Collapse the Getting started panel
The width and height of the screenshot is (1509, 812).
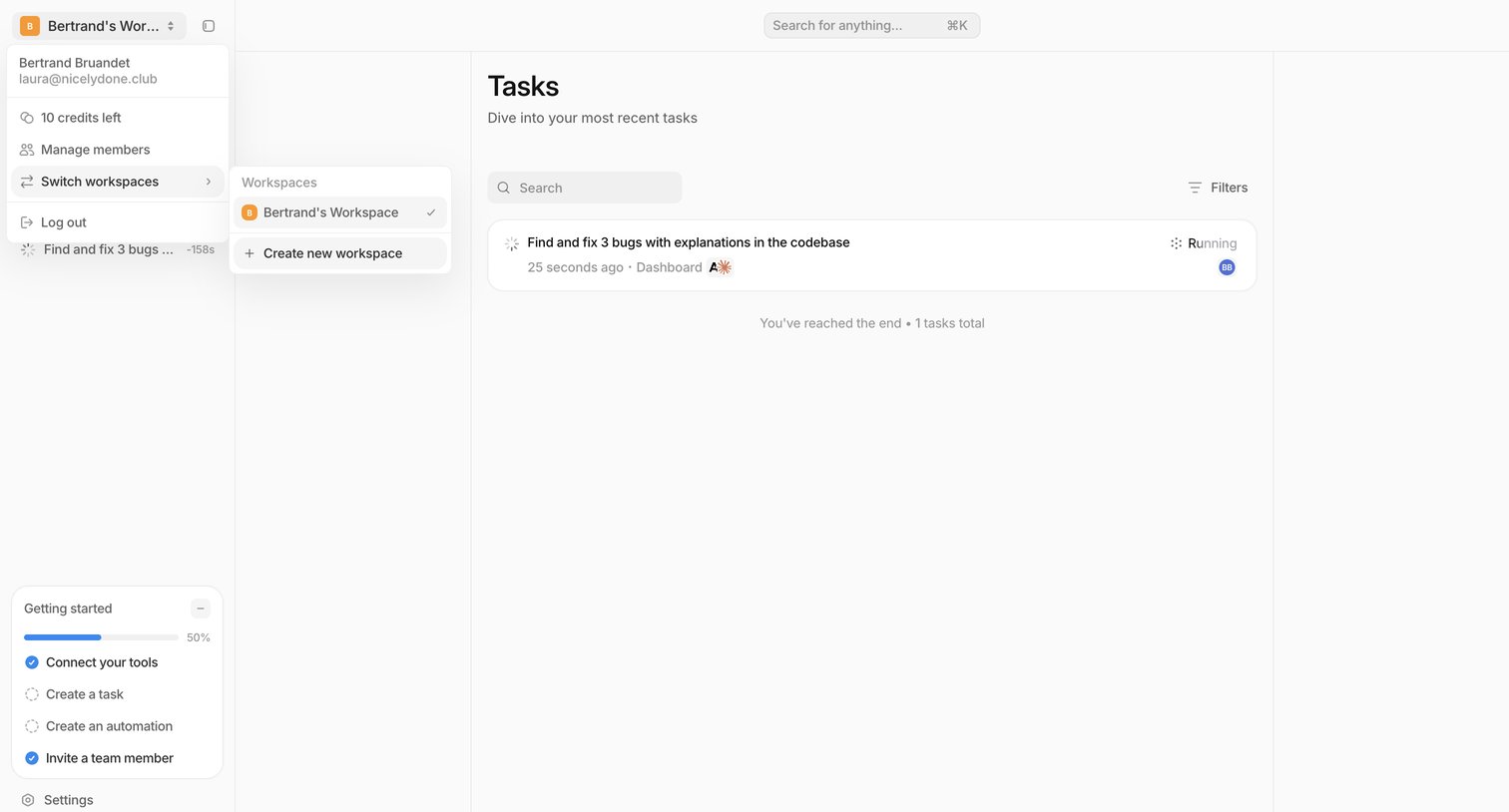[201, 609]
